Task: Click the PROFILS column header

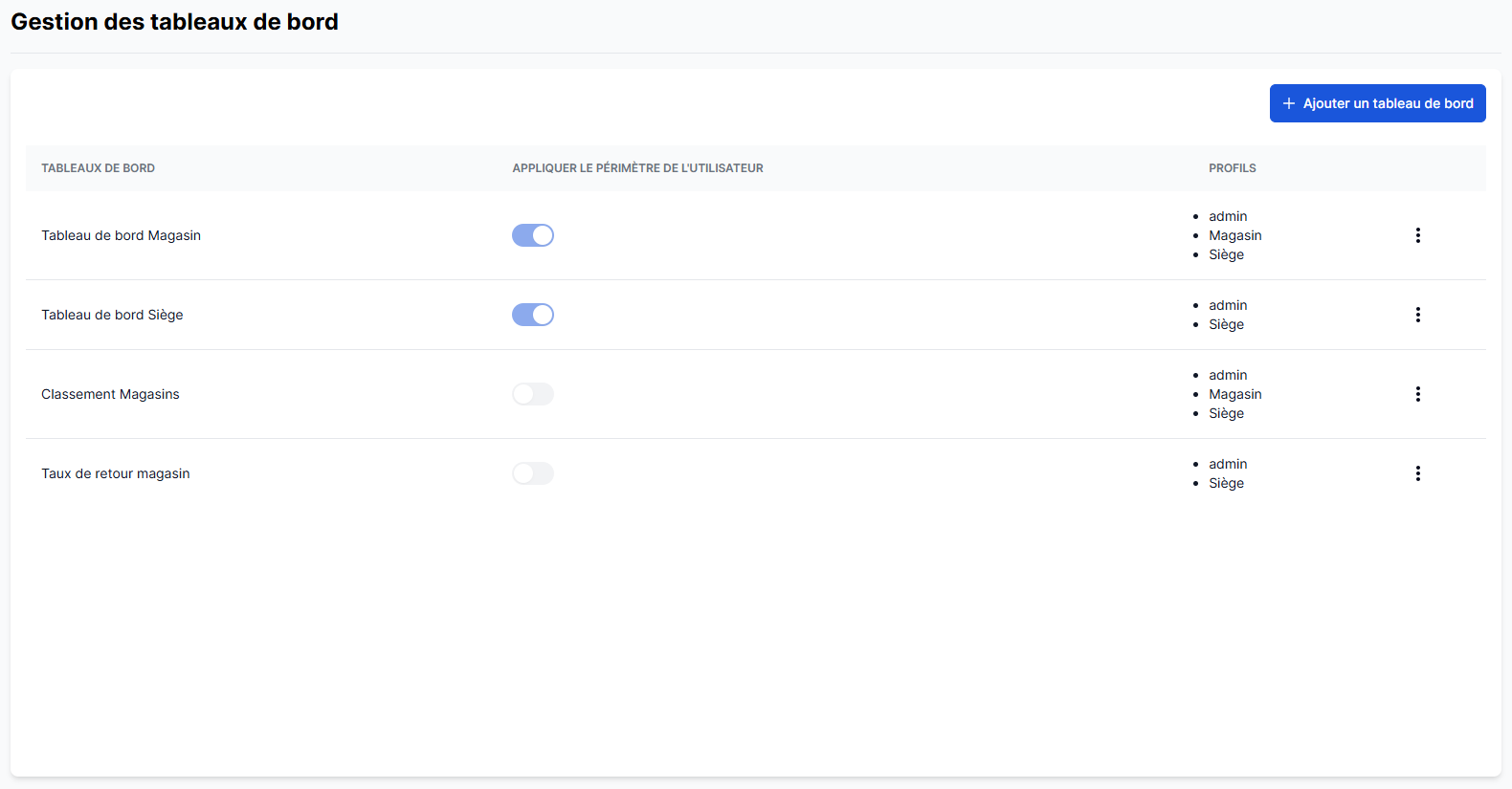Action: tap(1232, 168)
